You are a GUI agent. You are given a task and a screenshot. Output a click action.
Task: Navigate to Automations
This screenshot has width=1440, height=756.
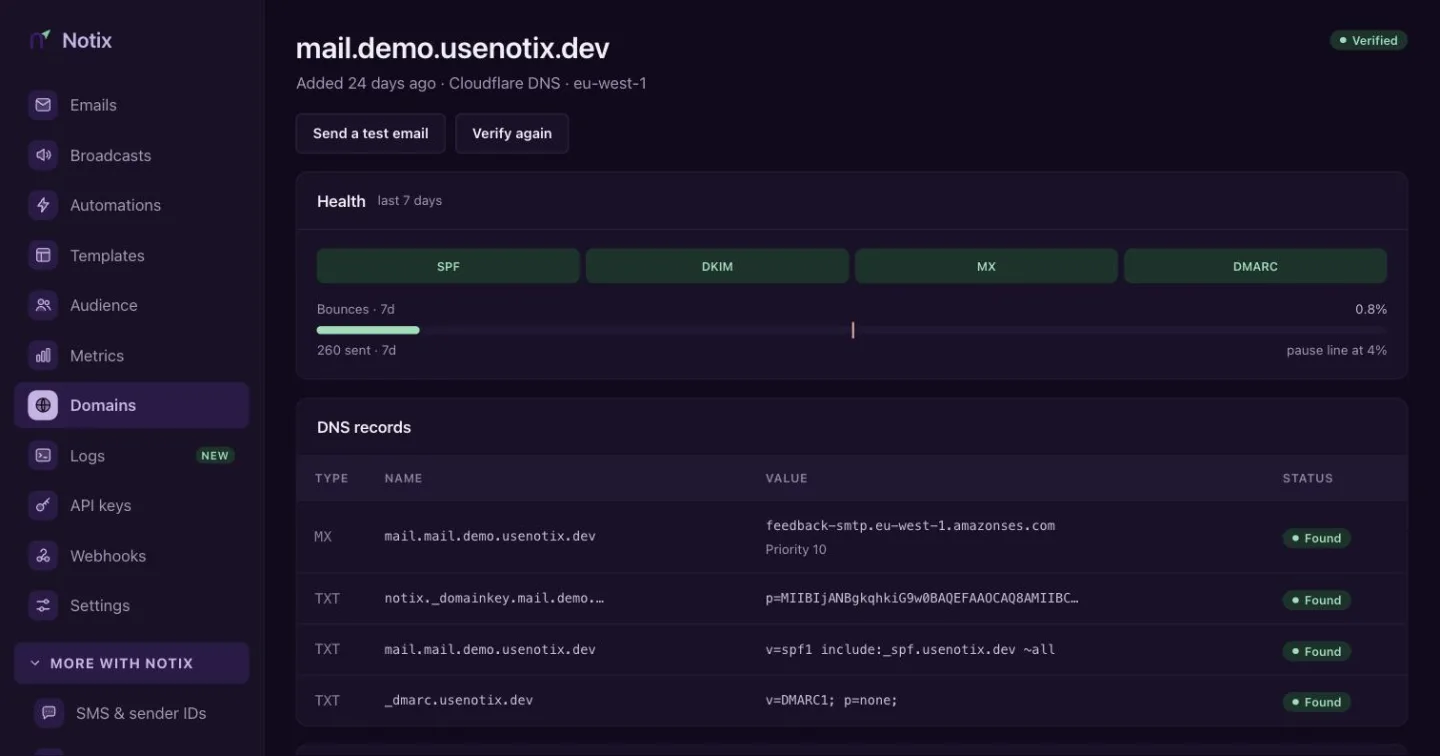pos(131,205)
